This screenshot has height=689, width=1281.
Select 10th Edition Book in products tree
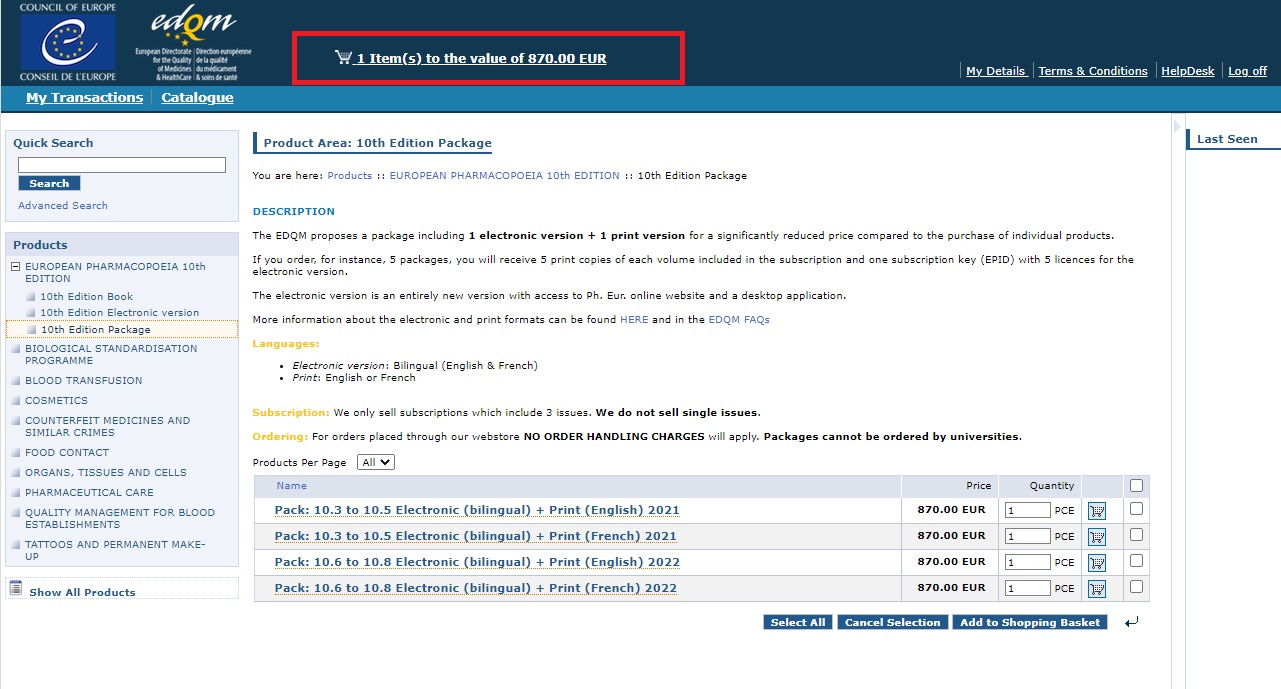pos(86,296)
